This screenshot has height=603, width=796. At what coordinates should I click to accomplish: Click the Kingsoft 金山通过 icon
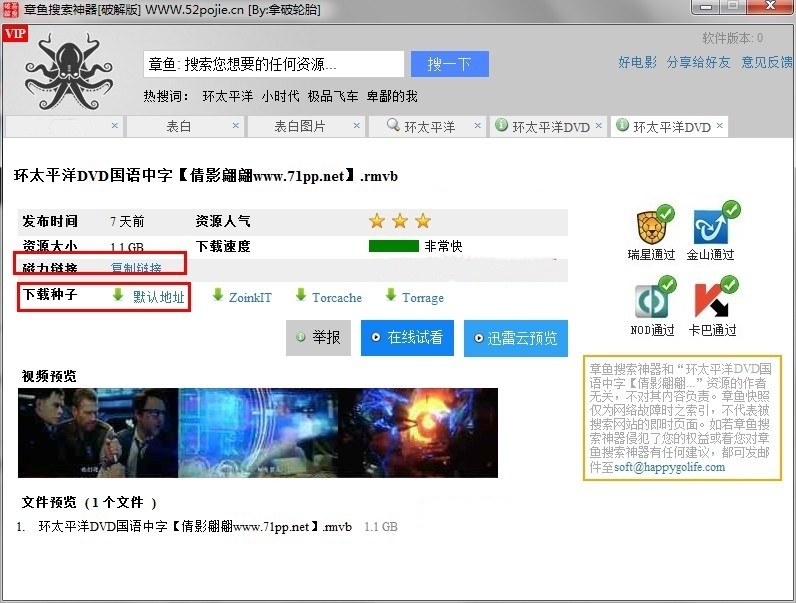[x=716, y=223]
